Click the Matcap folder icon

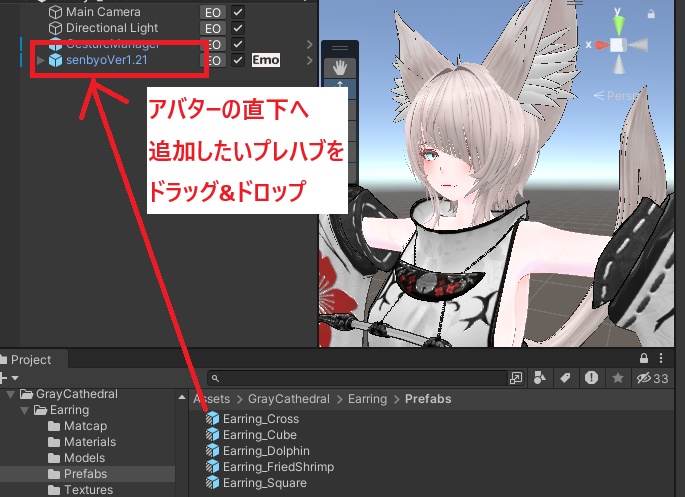pos(54,426)
